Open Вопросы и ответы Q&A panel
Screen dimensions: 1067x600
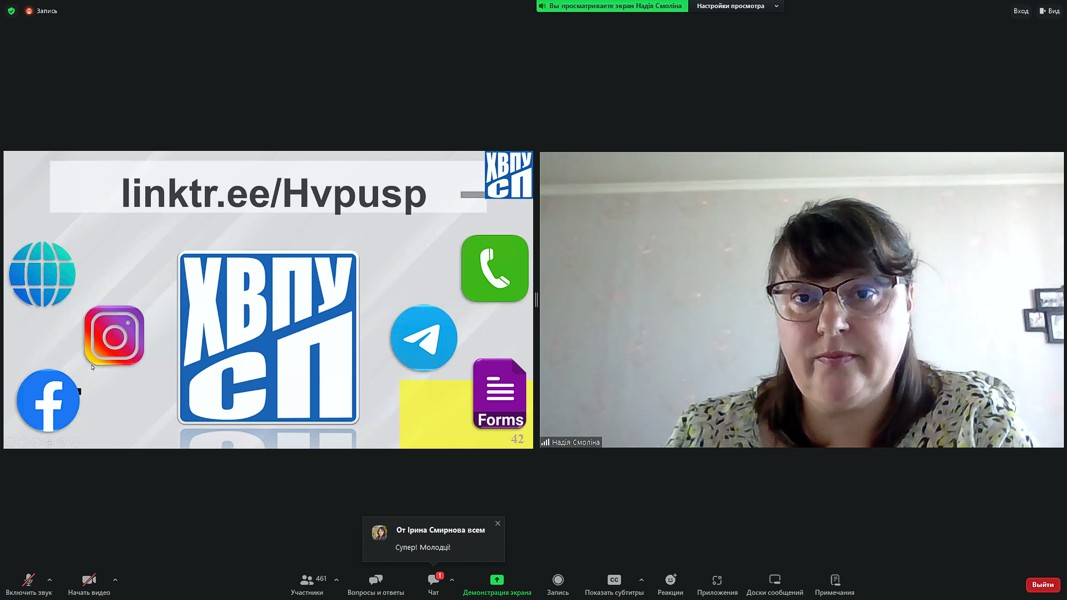click(376, 584)
